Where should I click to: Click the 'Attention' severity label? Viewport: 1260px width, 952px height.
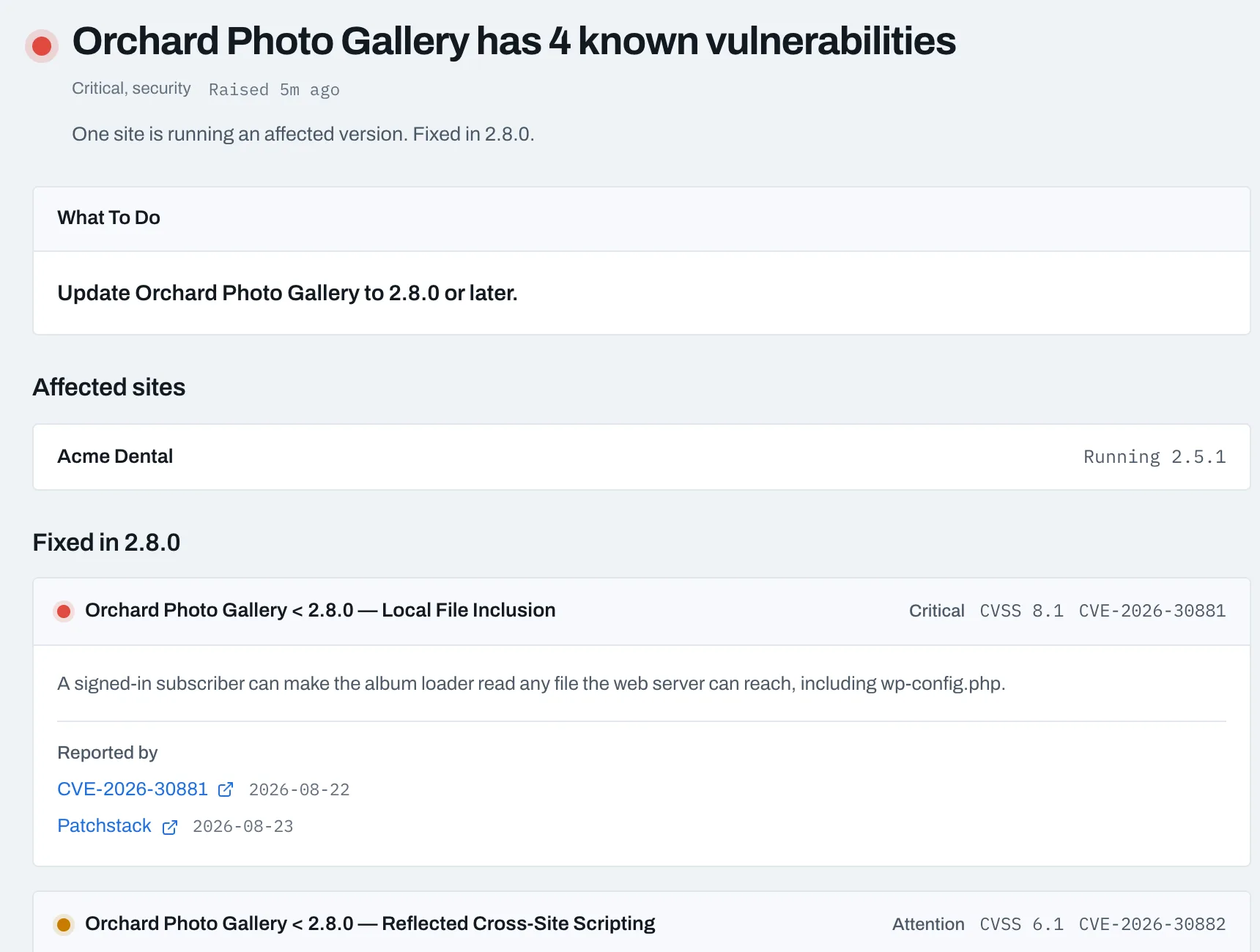928,924
